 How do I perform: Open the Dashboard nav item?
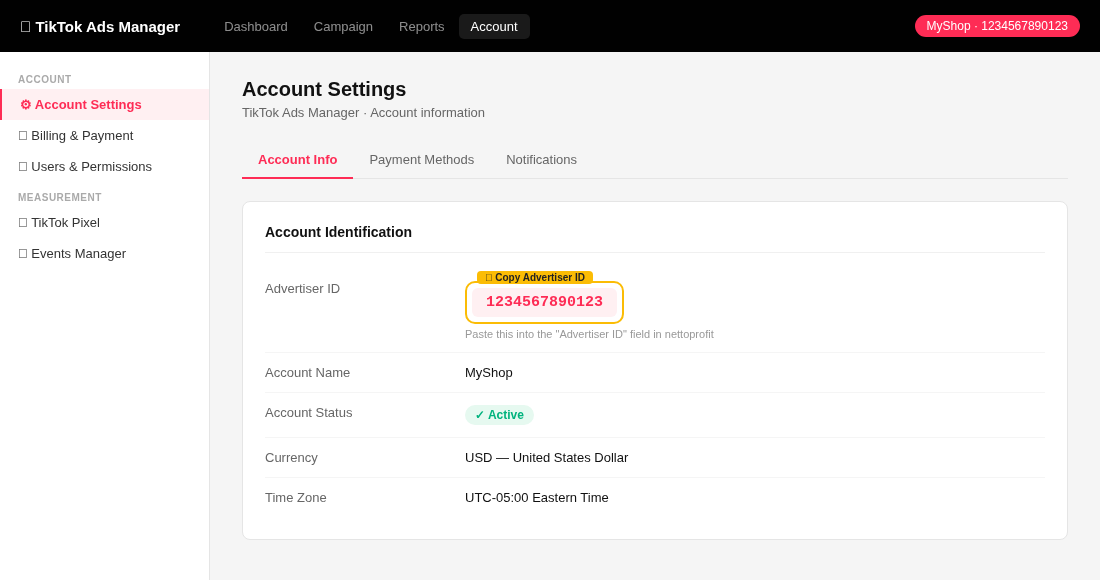255,27
